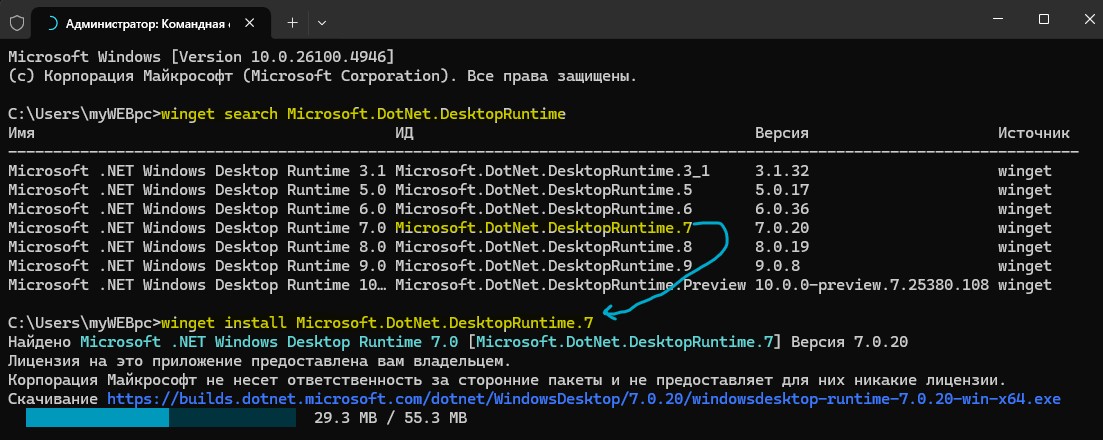
Task: Click Microsoft Windows [Version 10.0.26100.4946] line
Action: 201,56
